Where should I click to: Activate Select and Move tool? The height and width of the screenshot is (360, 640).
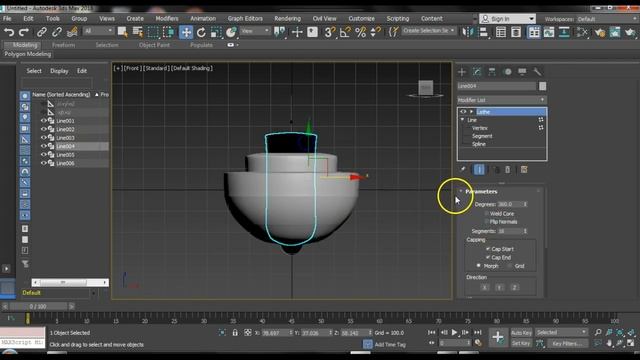click(186, 32)
